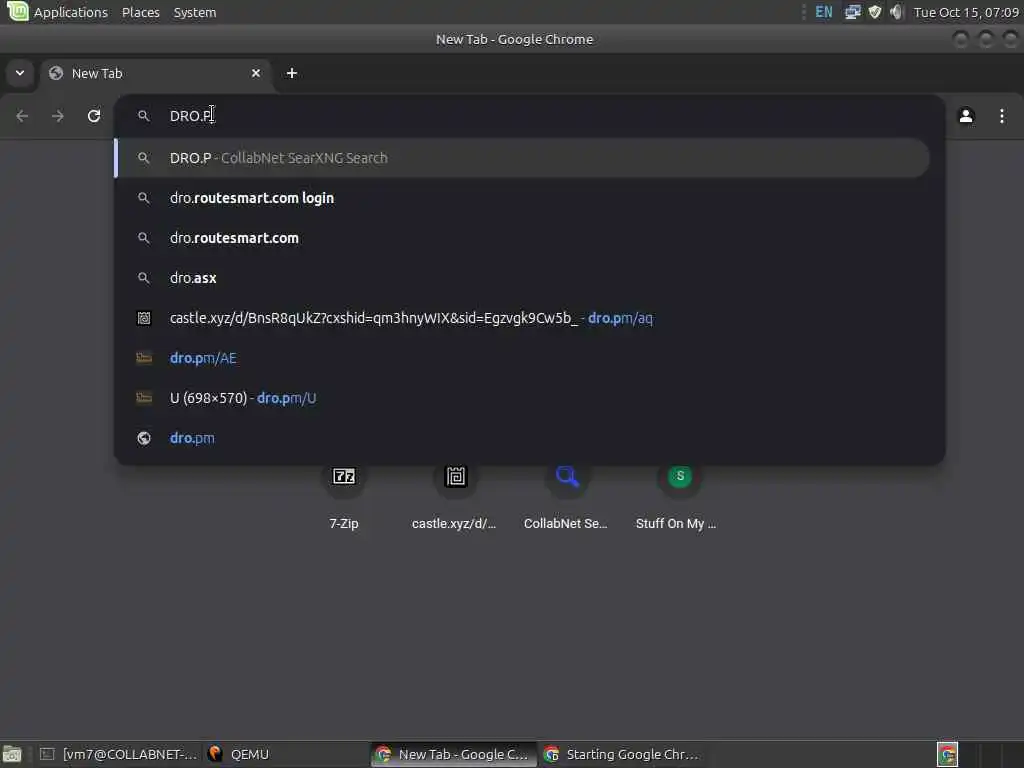
Task: Open the System menu
Action: 195,12
